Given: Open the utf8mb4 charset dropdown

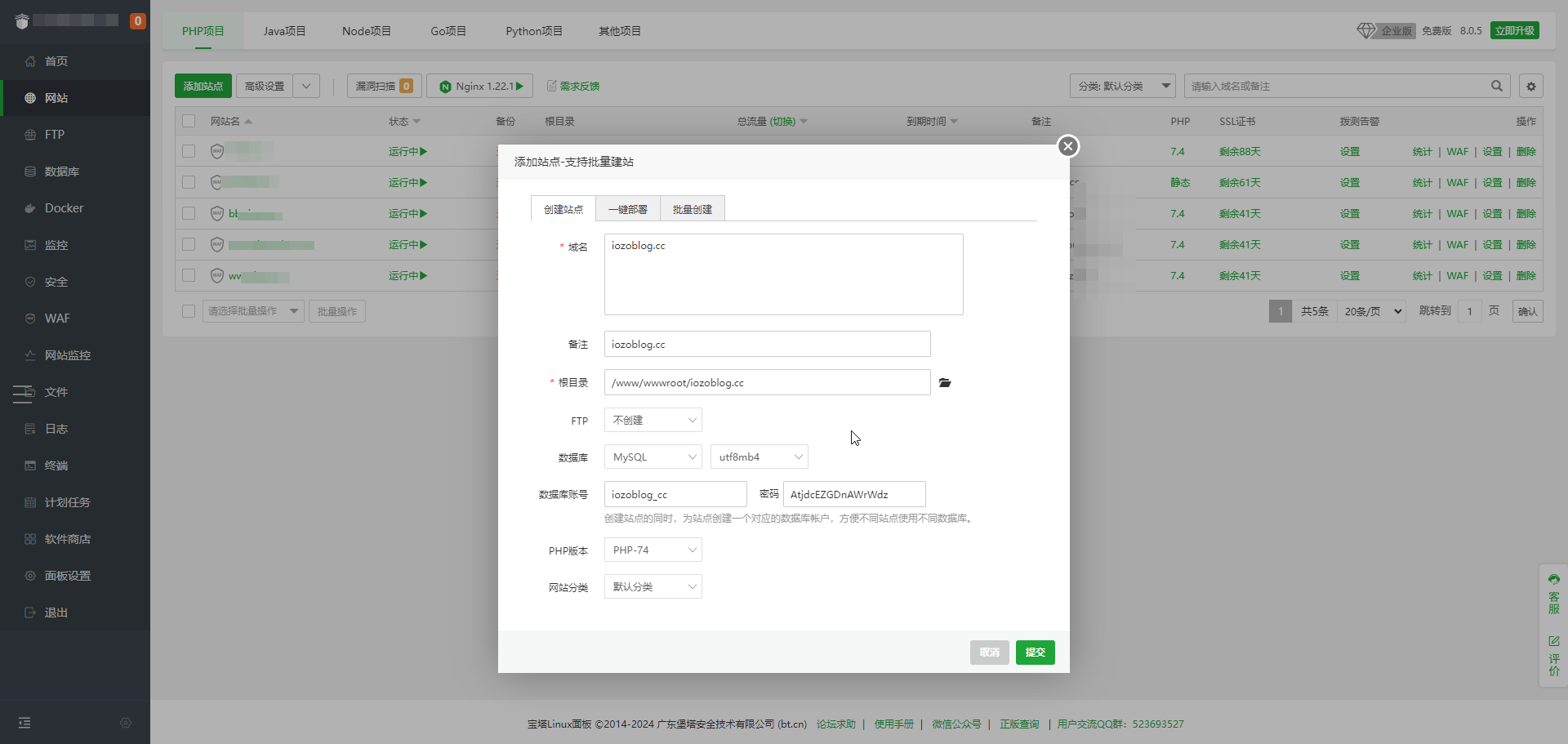Looking at the screenshot, I should (759, 457).
